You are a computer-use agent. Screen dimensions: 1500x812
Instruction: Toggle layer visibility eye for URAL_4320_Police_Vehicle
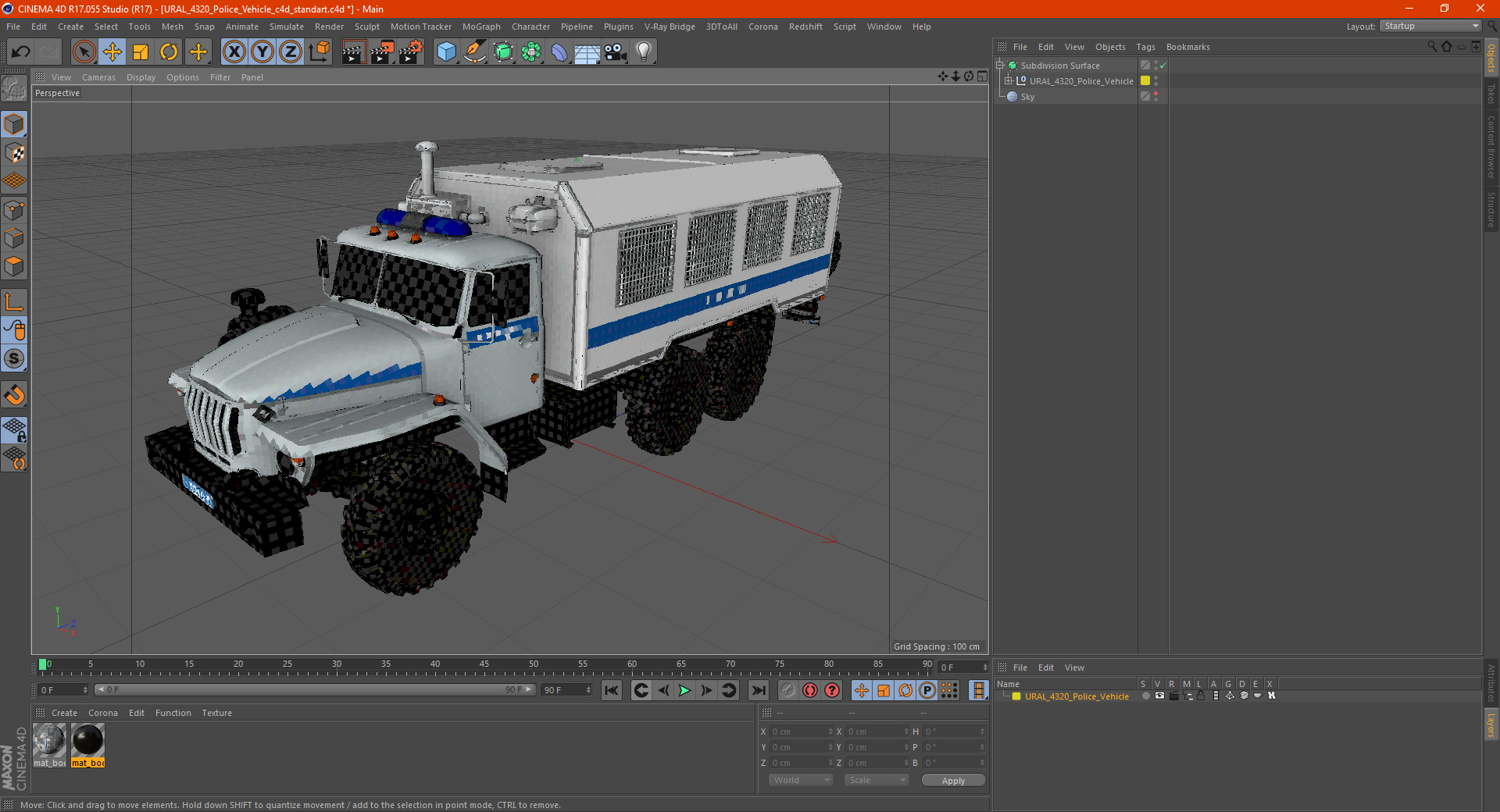click(1159, 696)
